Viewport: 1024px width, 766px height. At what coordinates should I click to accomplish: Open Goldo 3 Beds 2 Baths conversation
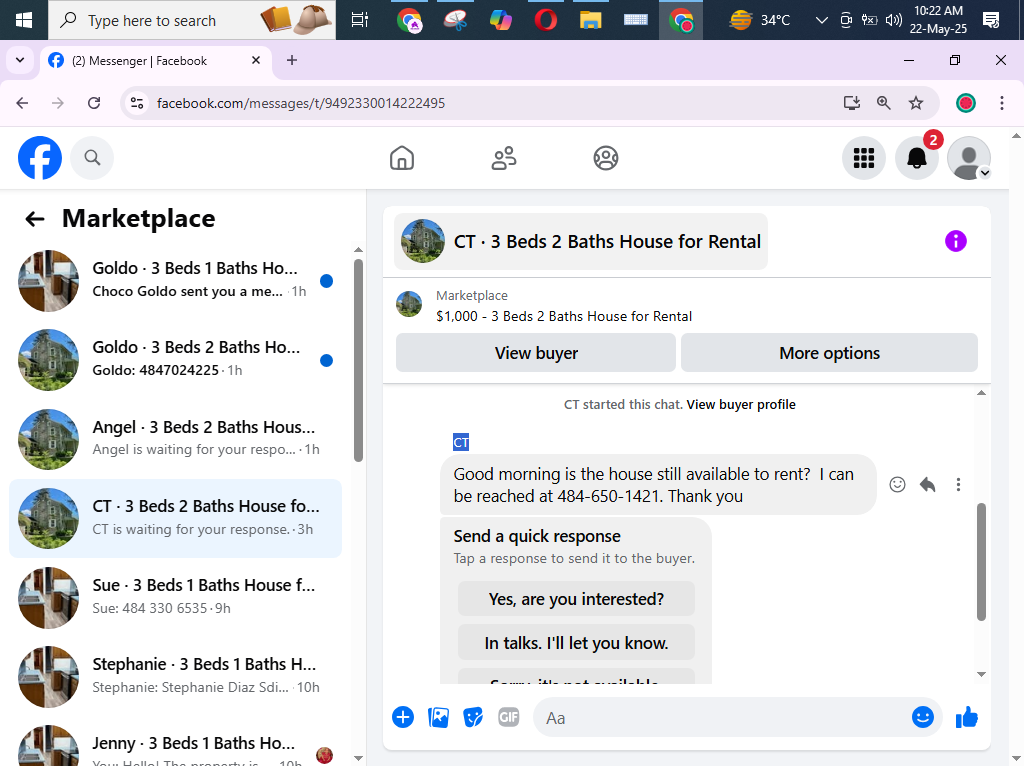175,360
